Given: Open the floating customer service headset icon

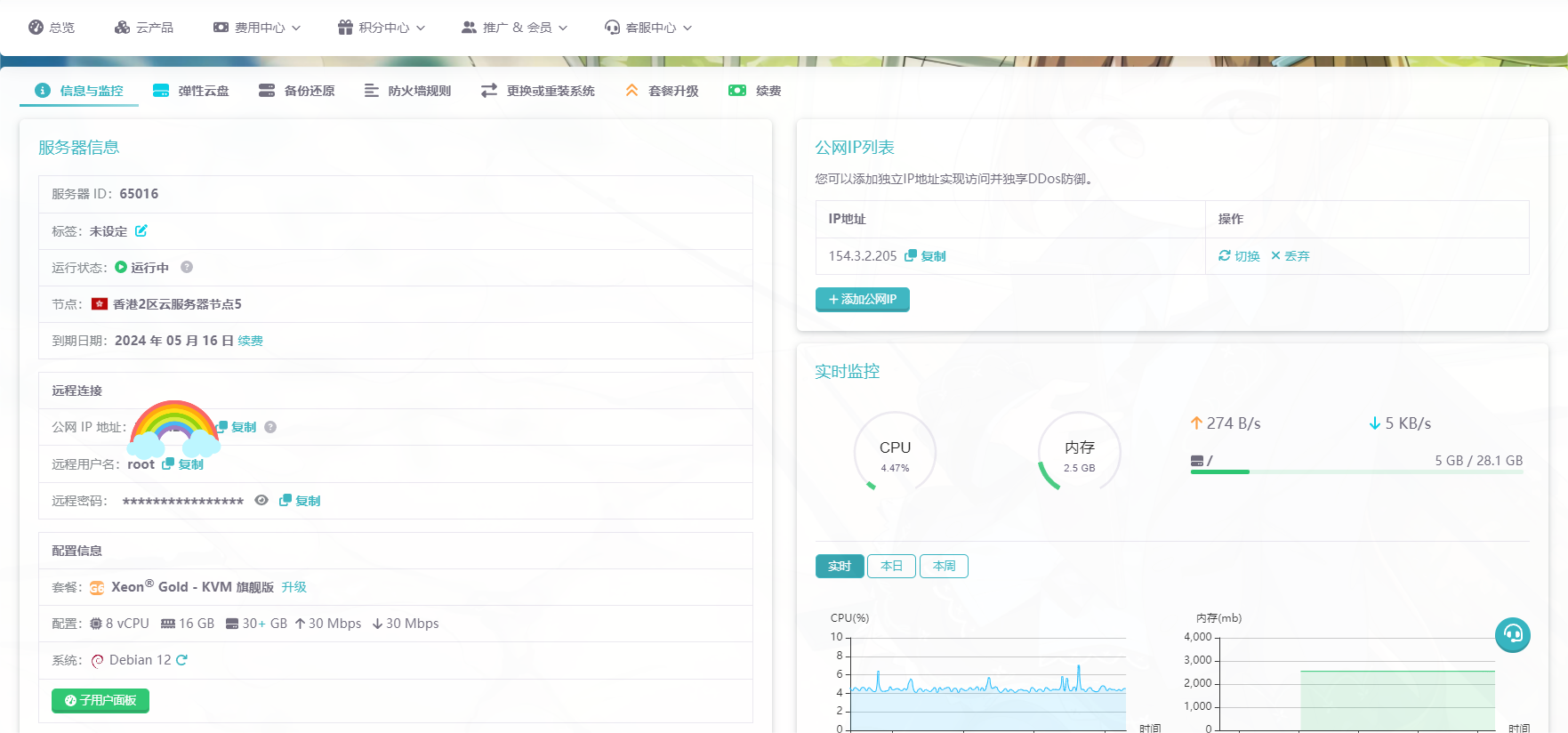Looking at the screenshot, I should pyautogui.click(x=1512, y=635).
